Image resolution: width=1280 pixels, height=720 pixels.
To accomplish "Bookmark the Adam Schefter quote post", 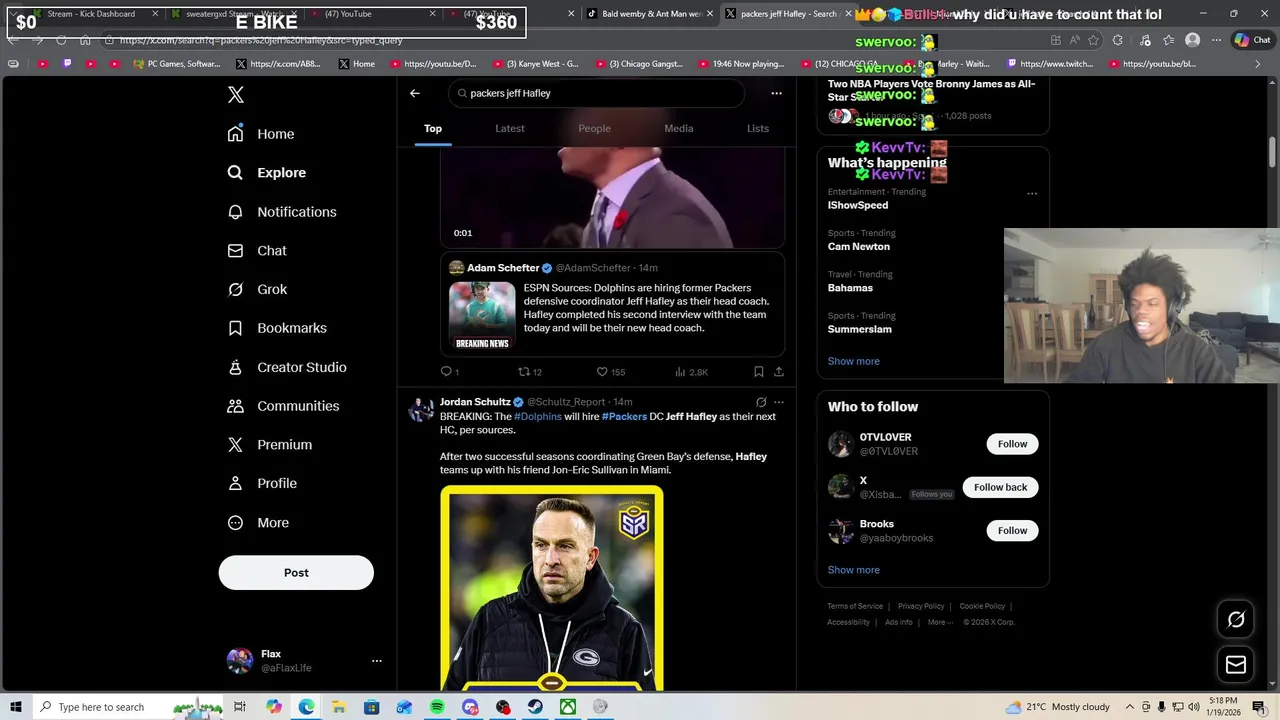I will pyautogui.click(x=759, y=372).
